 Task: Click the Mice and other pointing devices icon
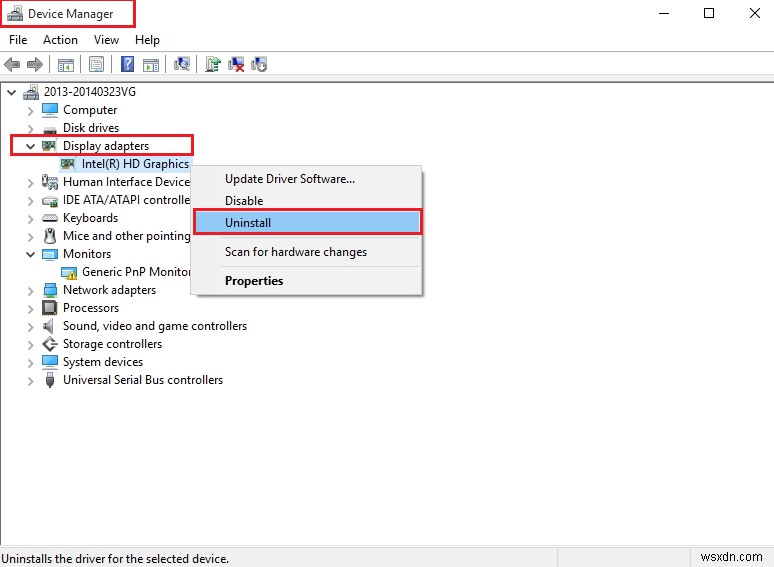coord(50,236)
